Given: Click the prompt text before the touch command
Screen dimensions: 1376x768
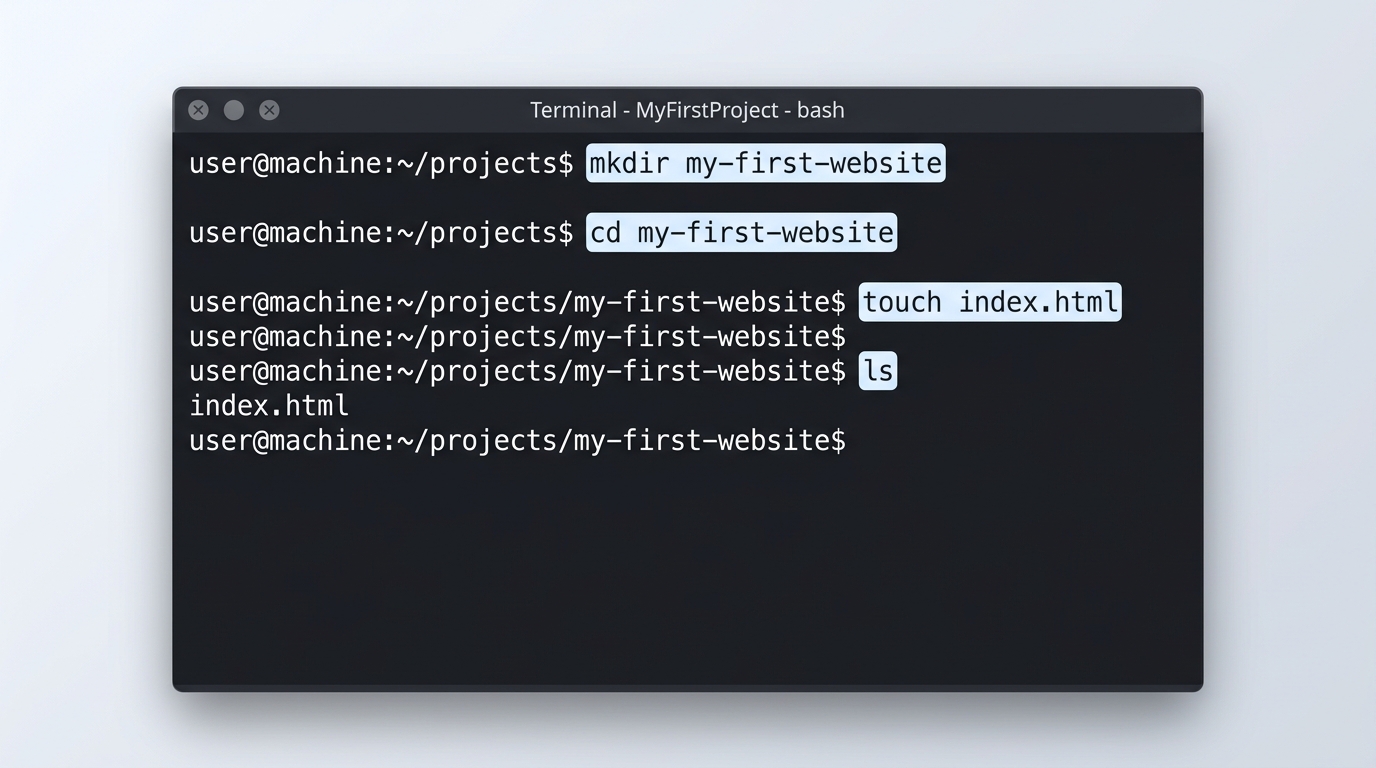Looking at the screenshot, I should [x=517, y=302].
